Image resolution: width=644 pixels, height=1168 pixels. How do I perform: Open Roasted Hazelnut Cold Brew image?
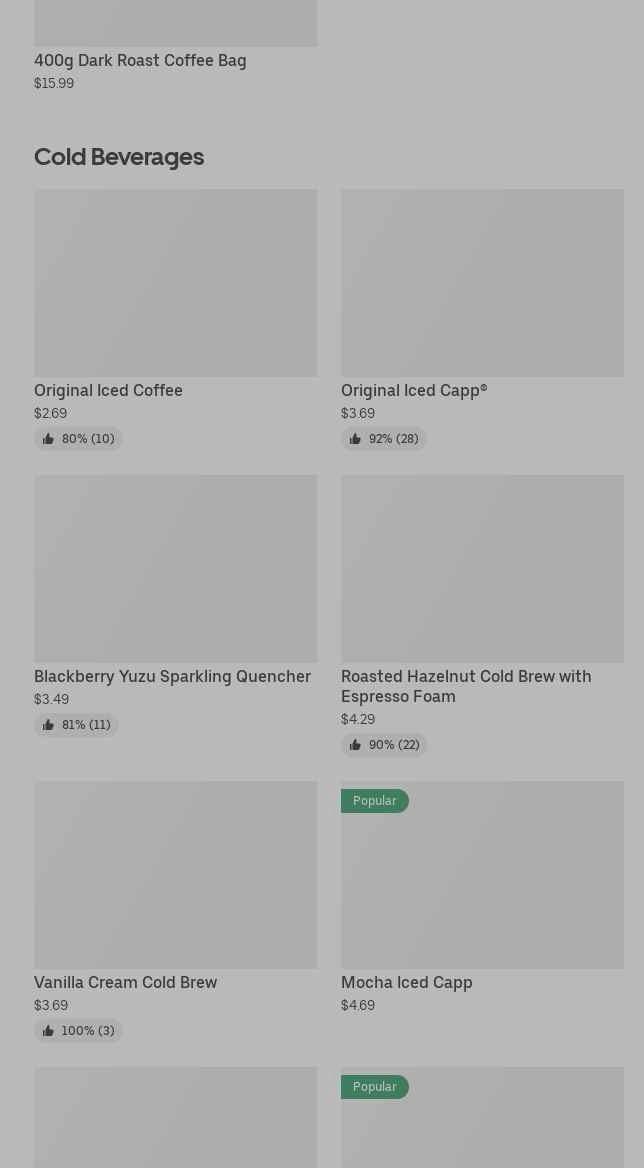[482, 569]
